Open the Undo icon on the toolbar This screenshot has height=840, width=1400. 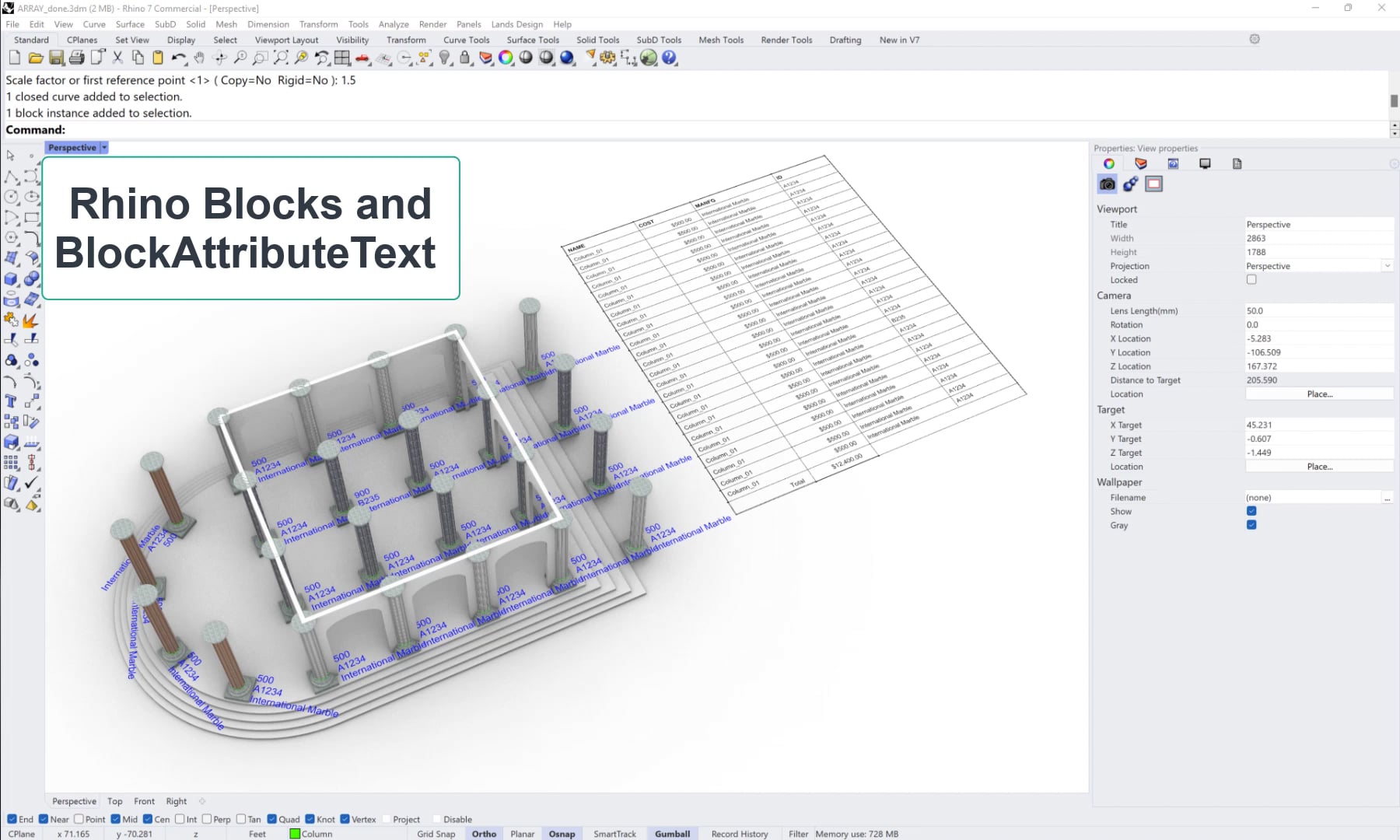click(x=180, y=58)
